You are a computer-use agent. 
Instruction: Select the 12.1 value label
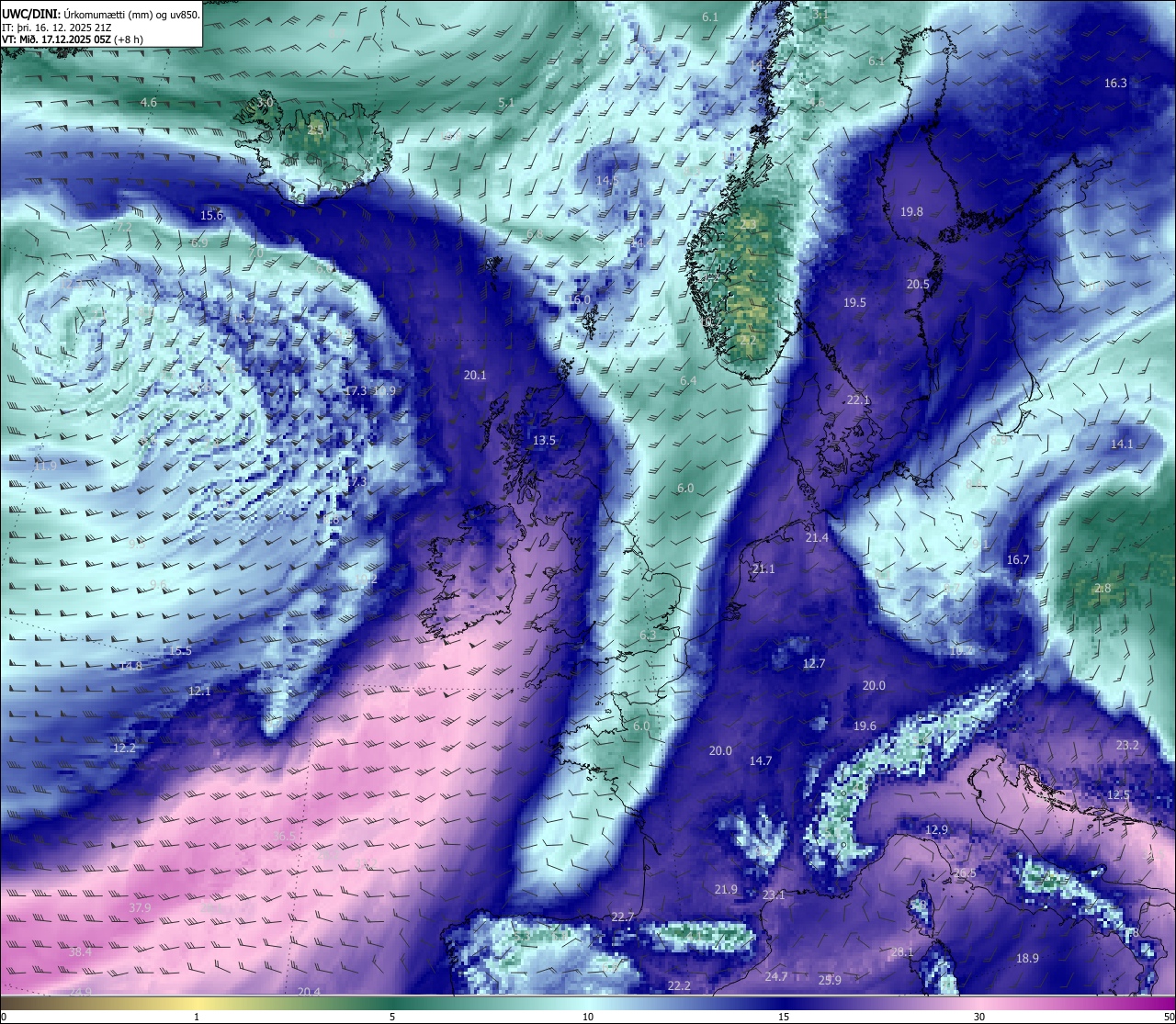click(x=199, y=691)
